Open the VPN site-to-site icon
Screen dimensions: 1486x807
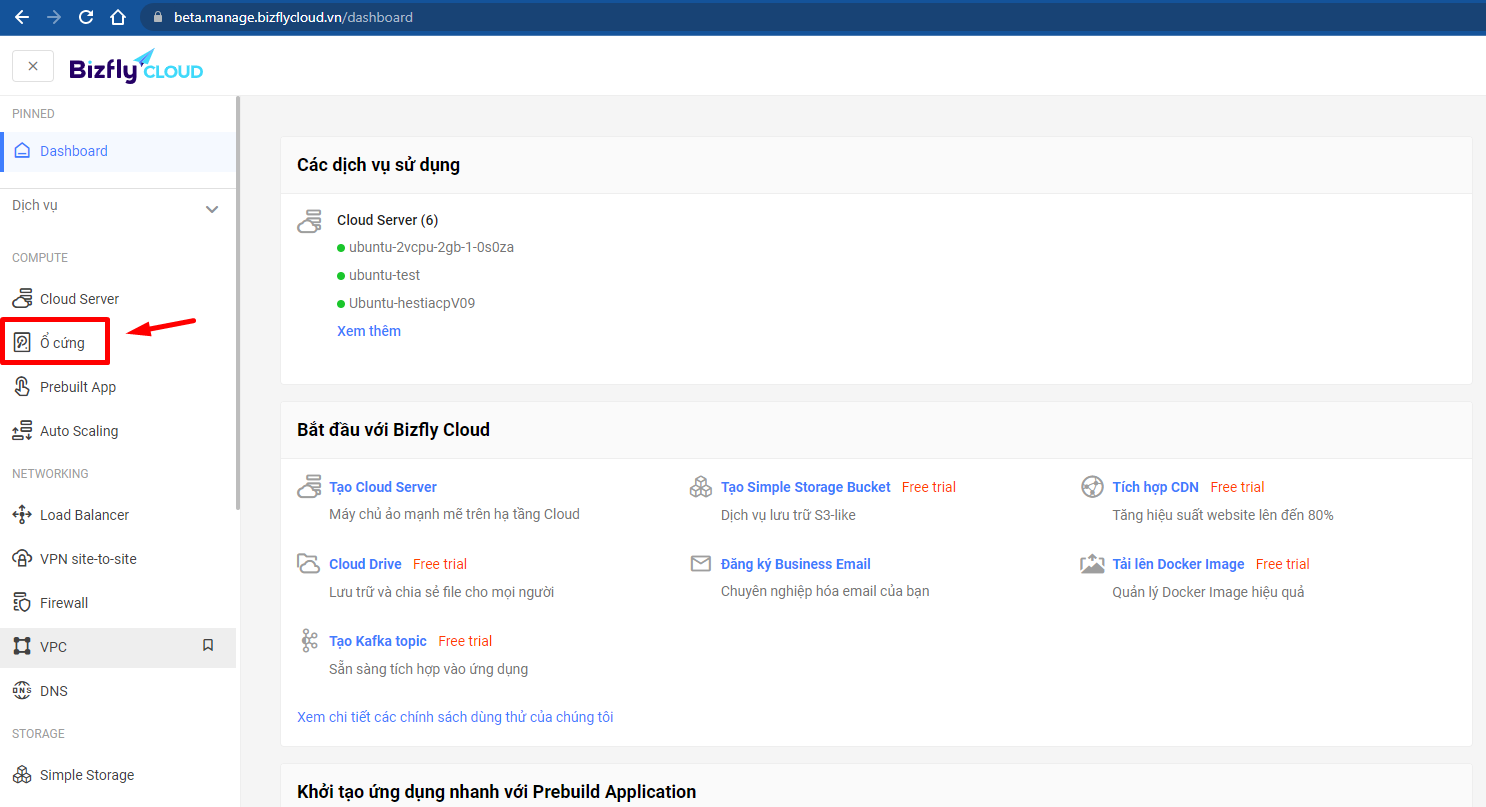(22, 559)
